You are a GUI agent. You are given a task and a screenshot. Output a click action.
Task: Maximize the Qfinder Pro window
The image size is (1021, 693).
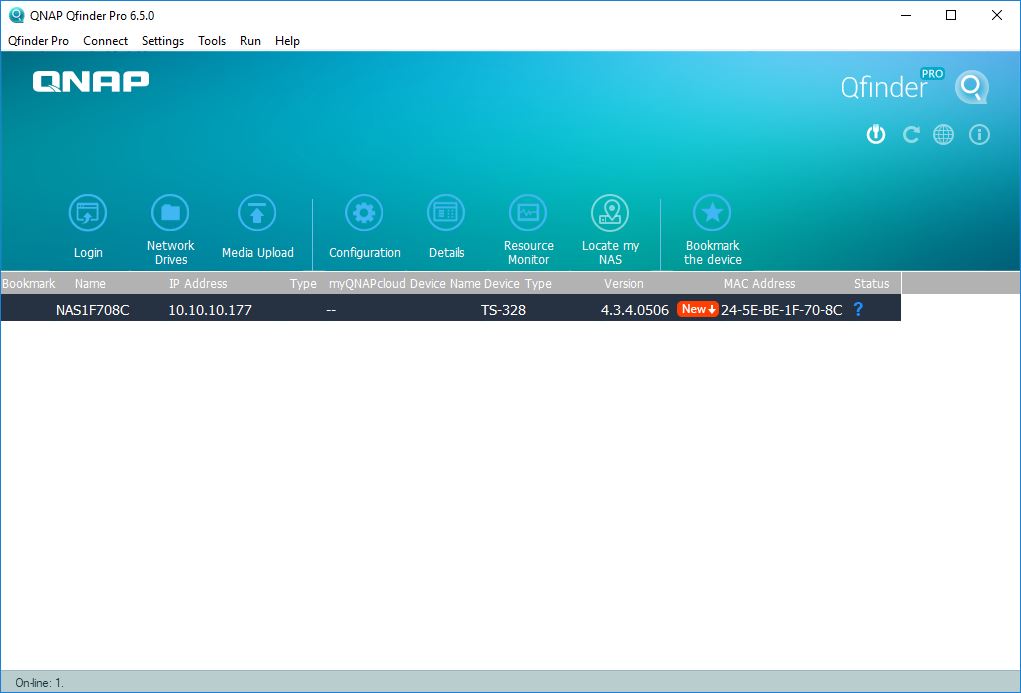pyautogui.click(x=951, y=15)
